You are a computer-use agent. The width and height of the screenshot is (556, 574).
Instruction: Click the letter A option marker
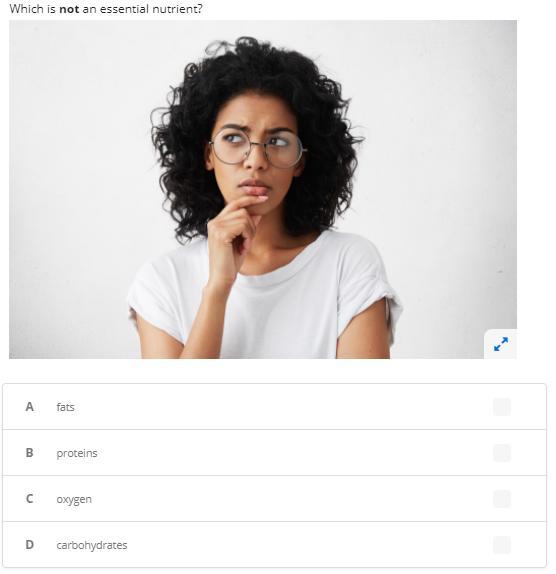(29, 407)
